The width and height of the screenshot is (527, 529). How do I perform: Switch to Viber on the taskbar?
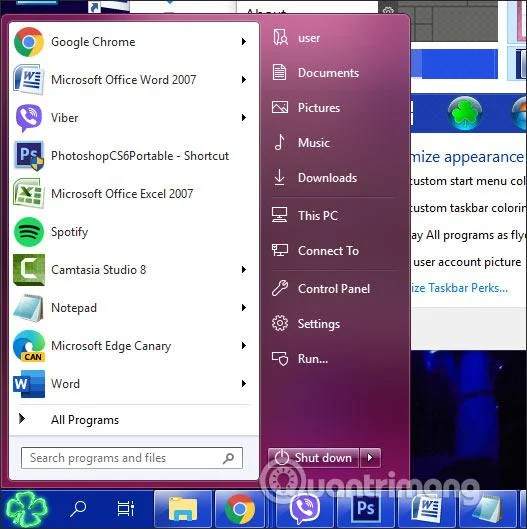pyautogui.click(x=305, y=509)
